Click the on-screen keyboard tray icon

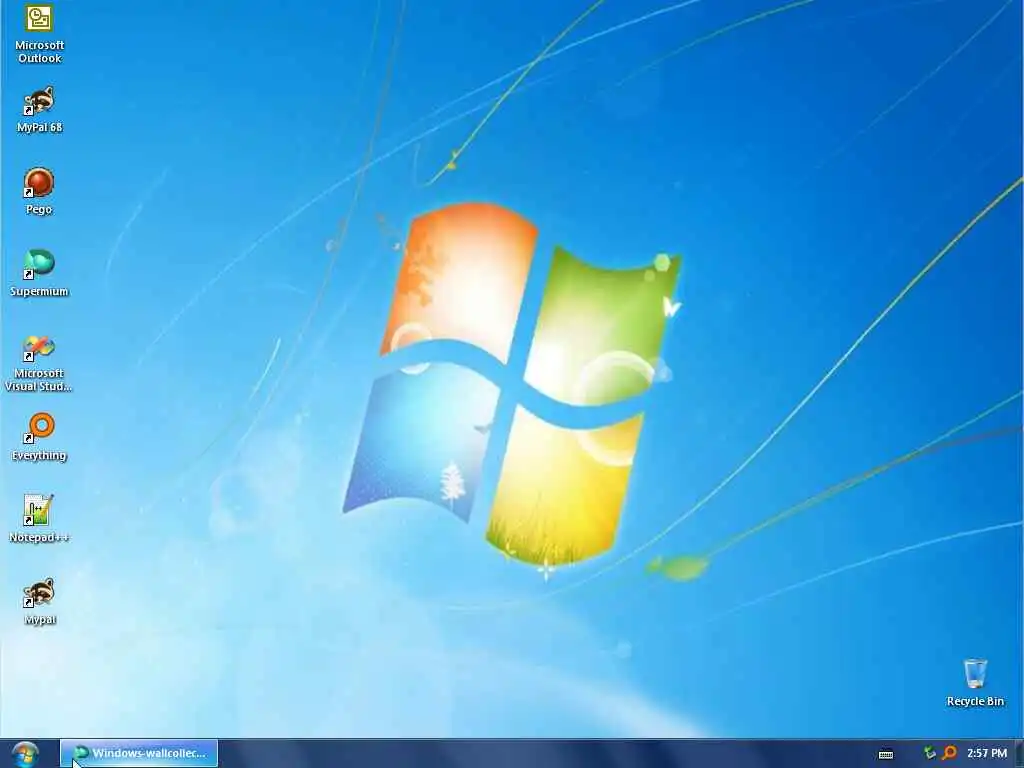(x=886, y=754)
